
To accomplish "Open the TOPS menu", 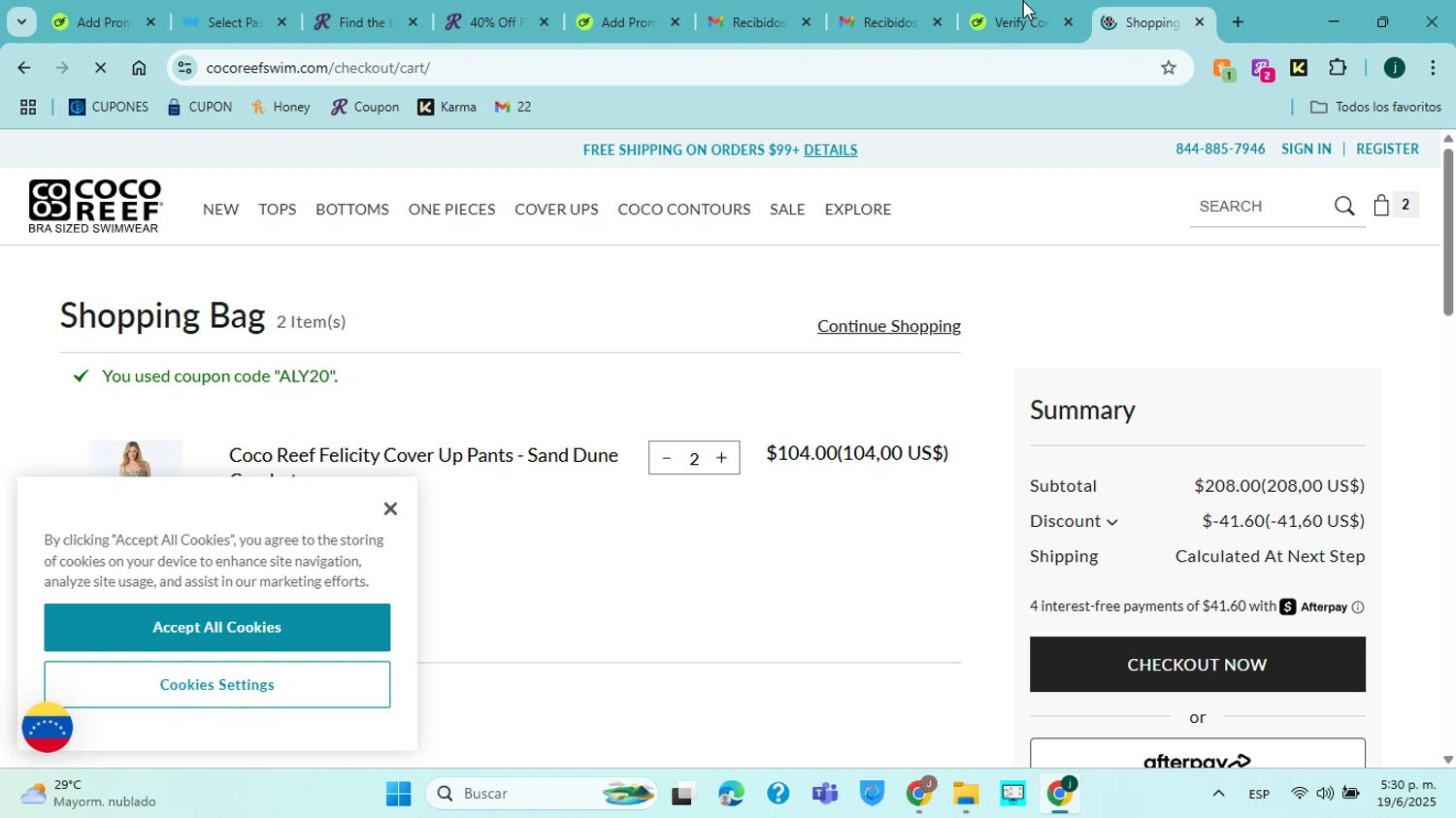I will click(278, 210).
